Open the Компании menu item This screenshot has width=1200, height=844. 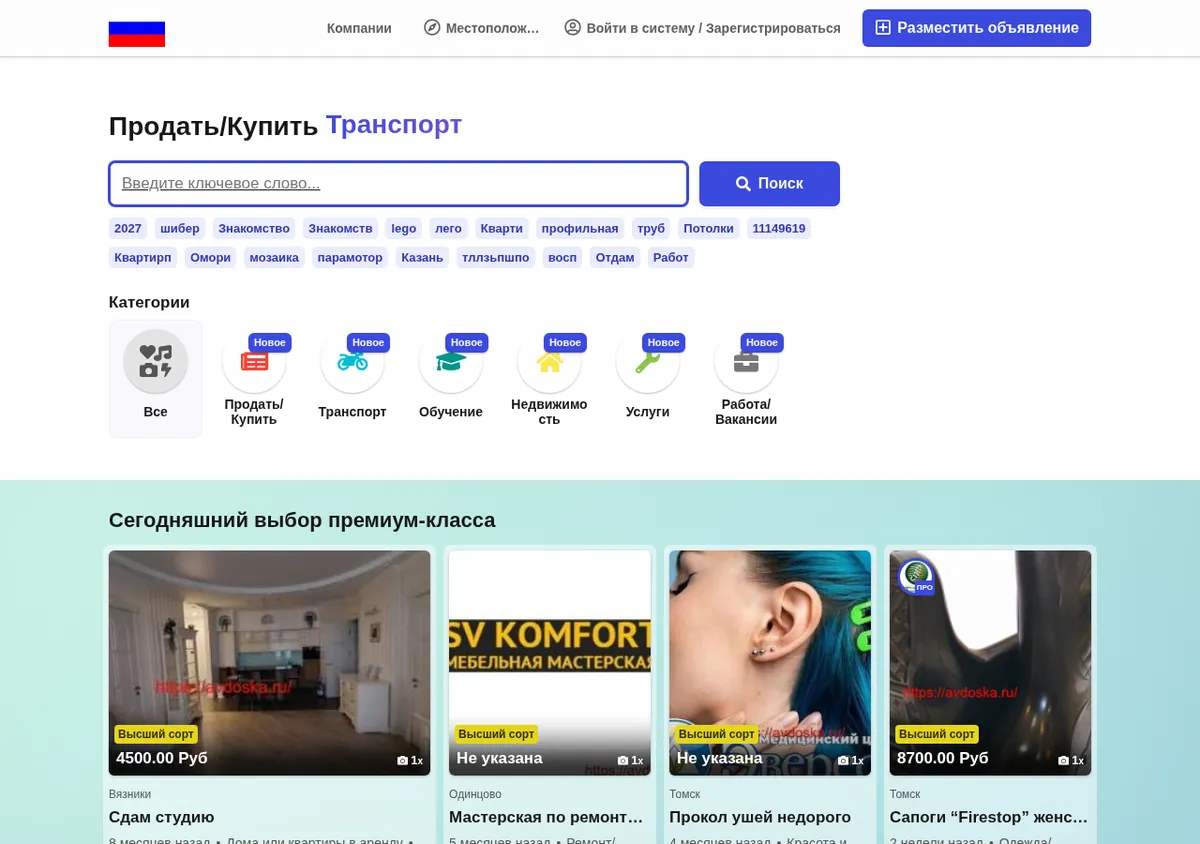pos(359,28)
